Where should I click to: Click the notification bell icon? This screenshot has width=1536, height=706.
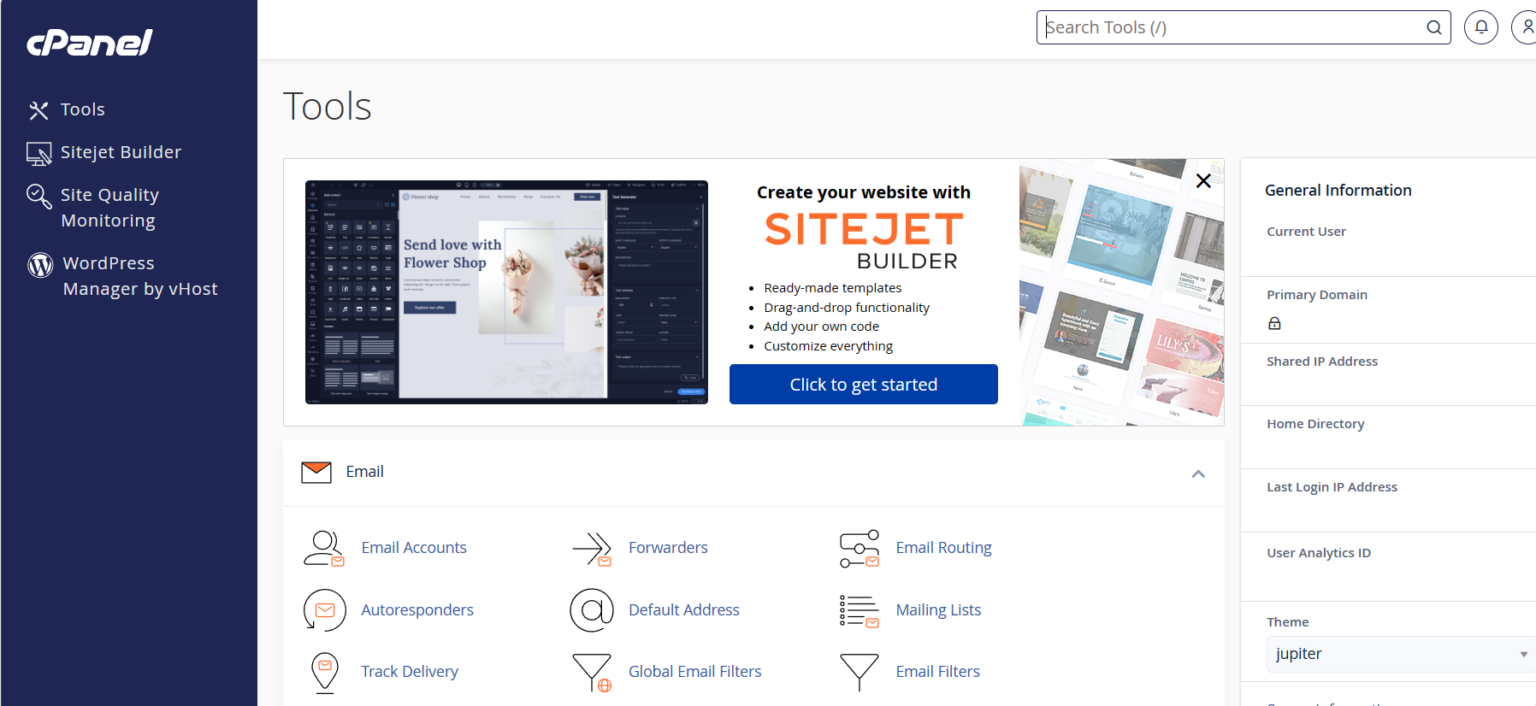coord(1481,27)
